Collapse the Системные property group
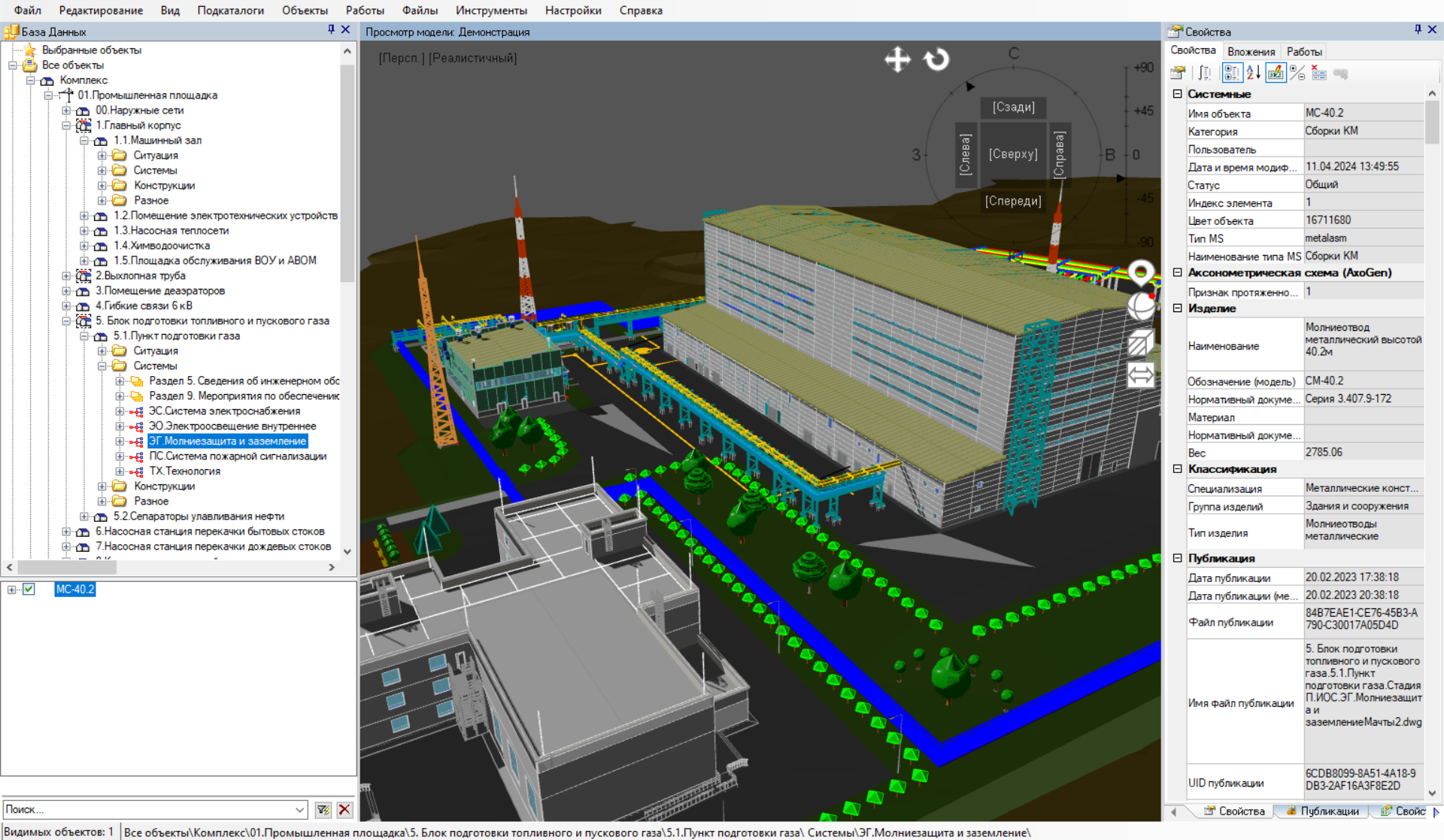1444x840 pixels. (1178, 94)
